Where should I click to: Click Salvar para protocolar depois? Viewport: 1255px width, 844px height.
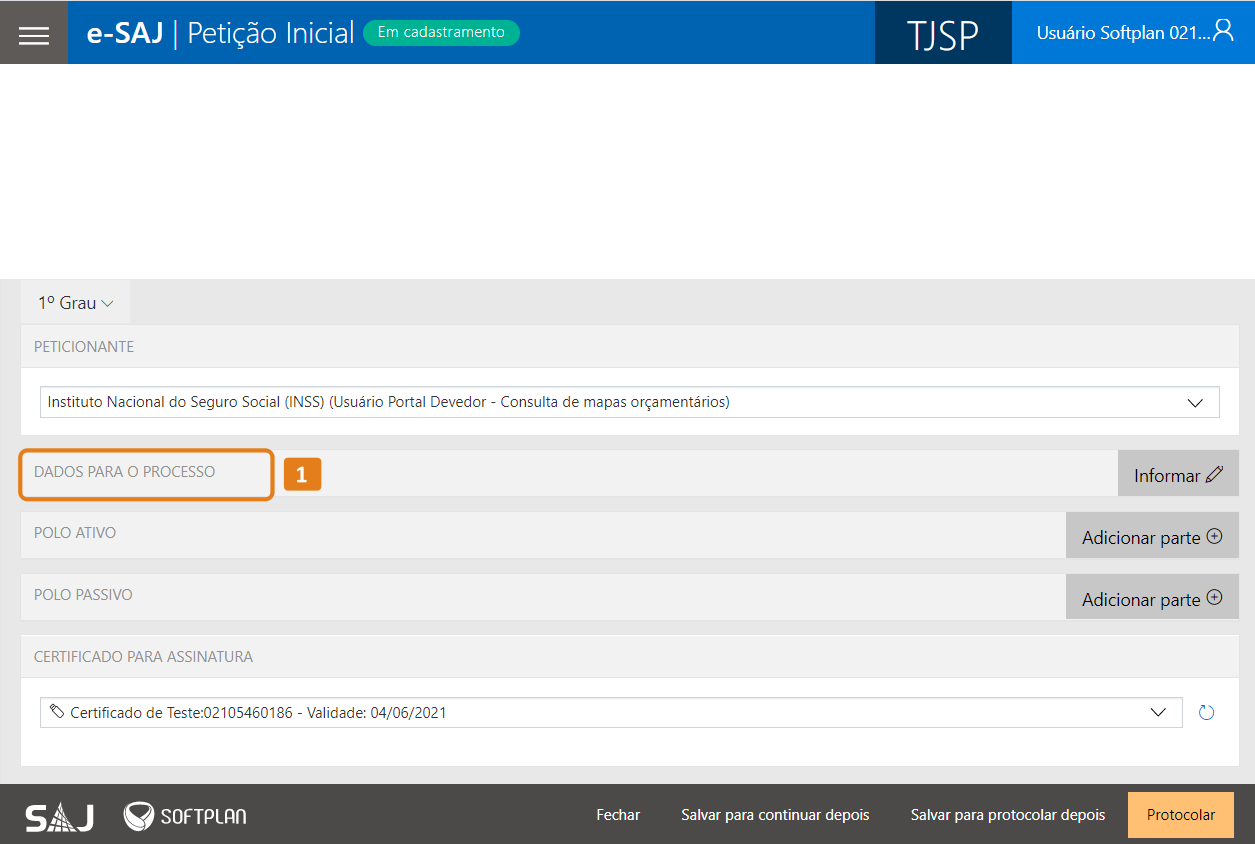[x=1008, y=815]
